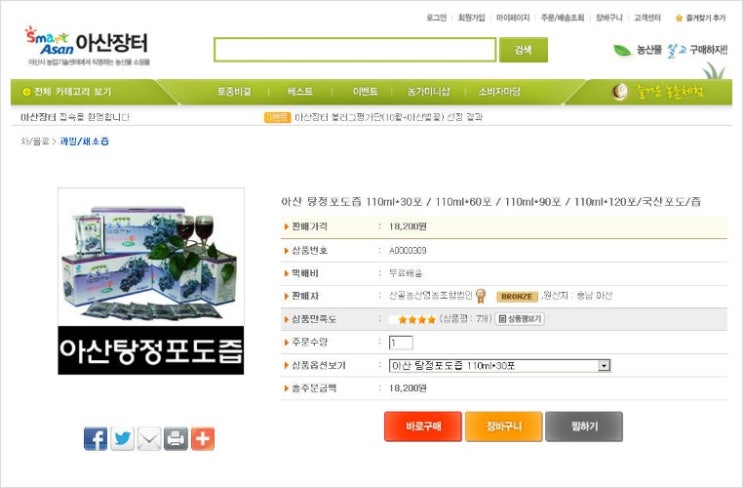Add to cart with 장바구니 button
Viewport: 743px width, 488px height.
[504, 426]
